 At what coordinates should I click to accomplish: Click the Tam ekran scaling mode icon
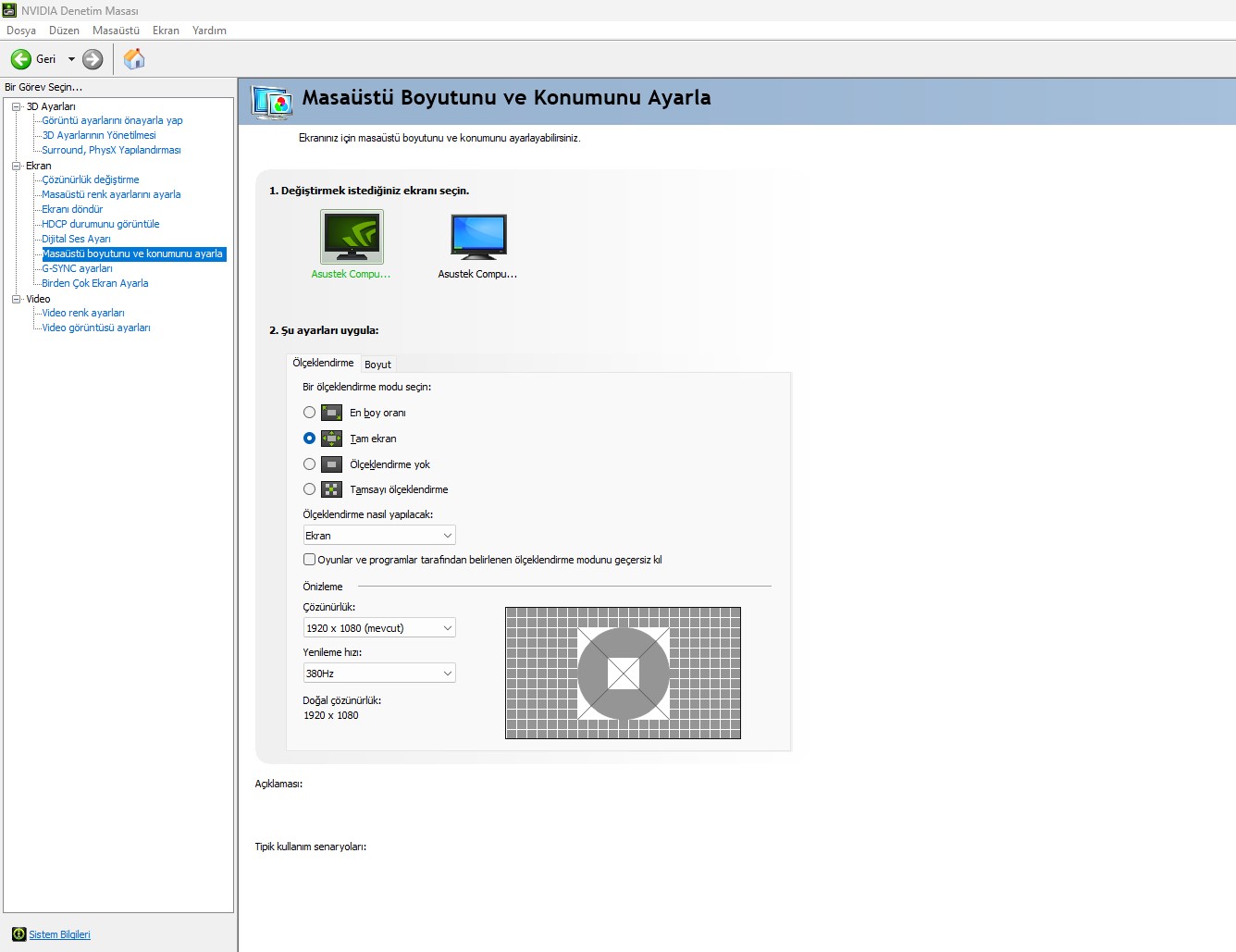coord(331,439)
